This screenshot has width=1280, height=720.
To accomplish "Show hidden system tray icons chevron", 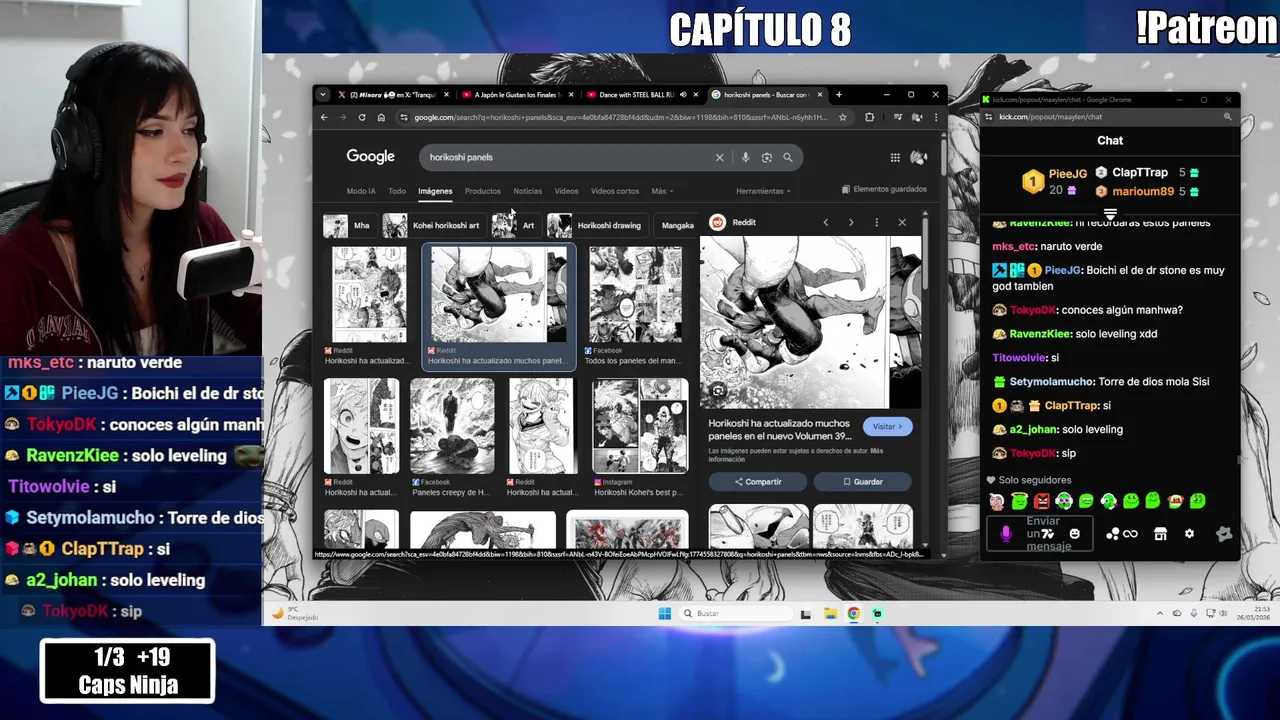I will [x=1160, y=614].
